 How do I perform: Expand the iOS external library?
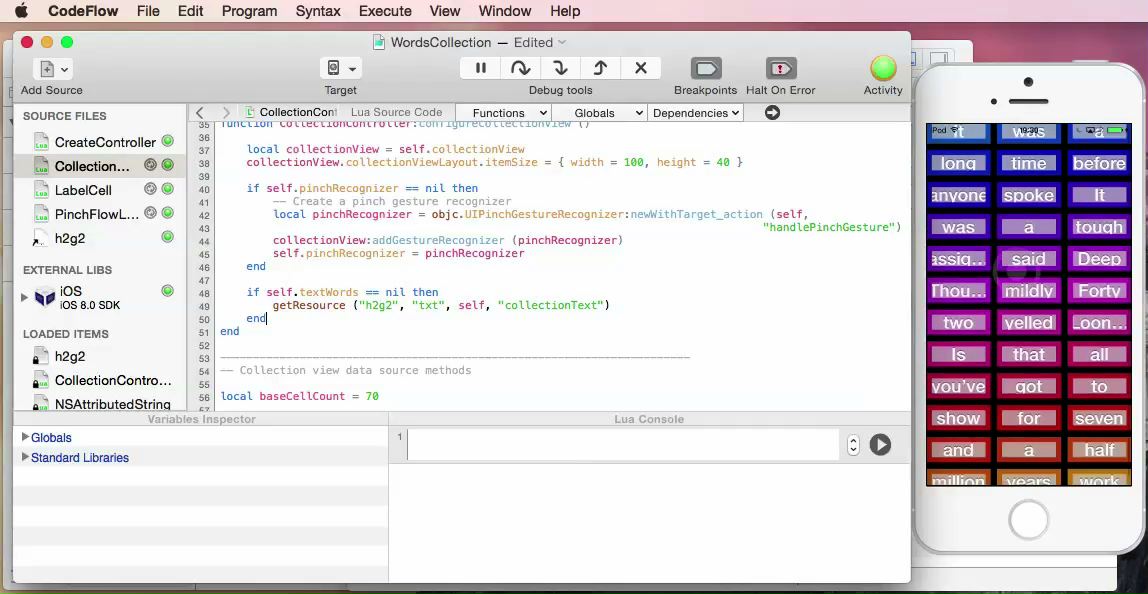click(x=24, y=297)
